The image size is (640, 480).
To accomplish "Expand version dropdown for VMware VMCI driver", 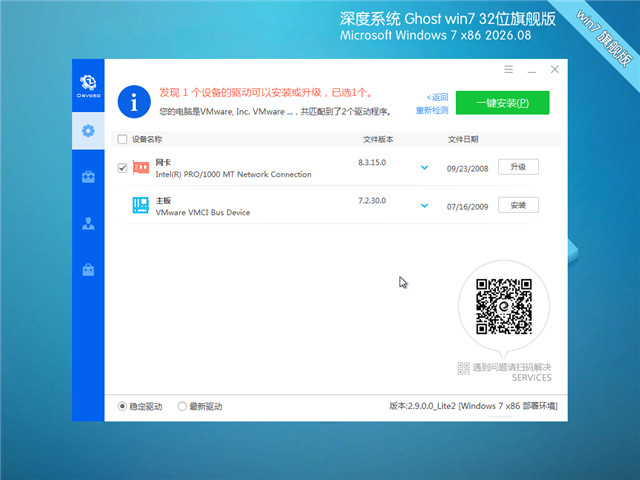I will (424, 205).
